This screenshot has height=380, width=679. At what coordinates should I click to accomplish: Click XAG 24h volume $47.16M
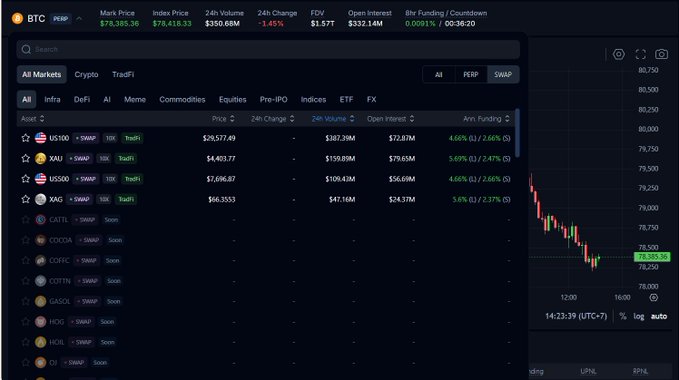tap(342, 199)
